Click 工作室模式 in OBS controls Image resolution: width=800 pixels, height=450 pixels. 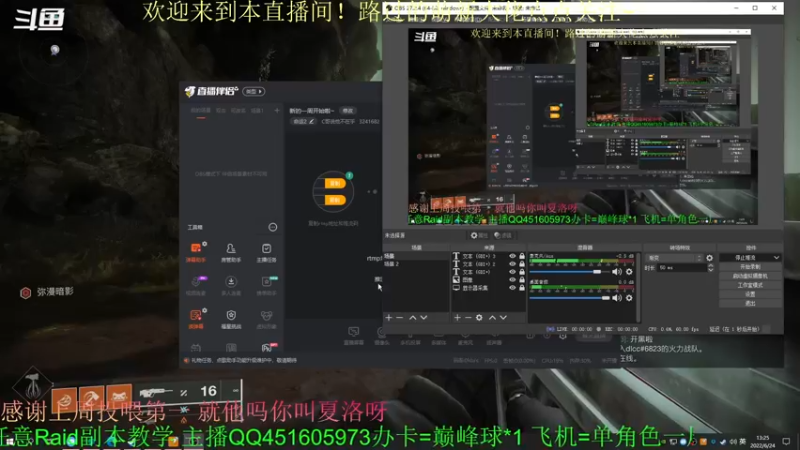tap(750, 285)
